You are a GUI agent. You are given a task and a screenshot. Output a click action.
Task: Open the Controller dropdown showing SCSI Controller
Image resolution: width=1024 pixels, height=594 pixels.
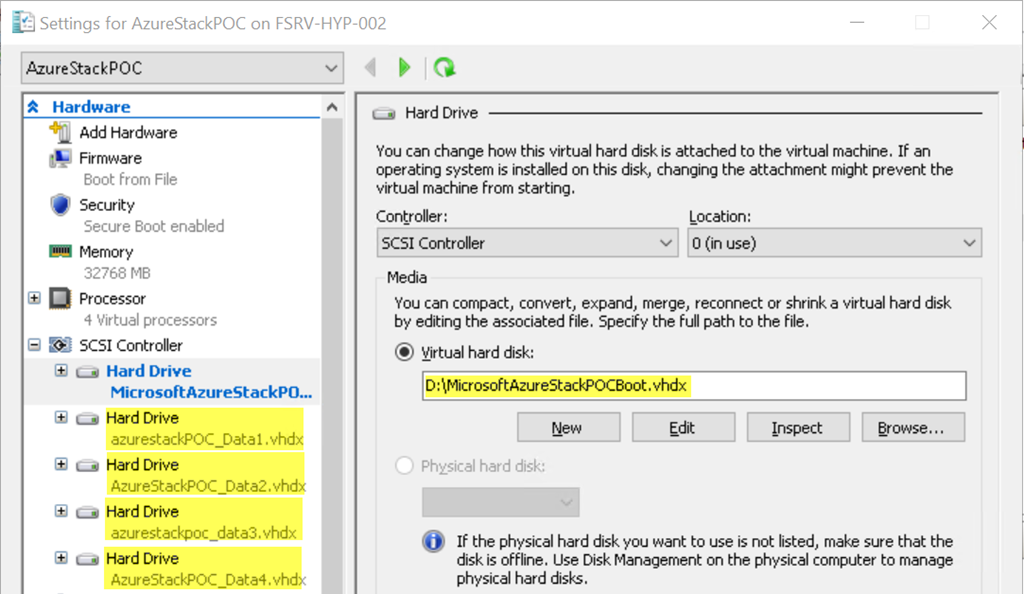[527, 243]
